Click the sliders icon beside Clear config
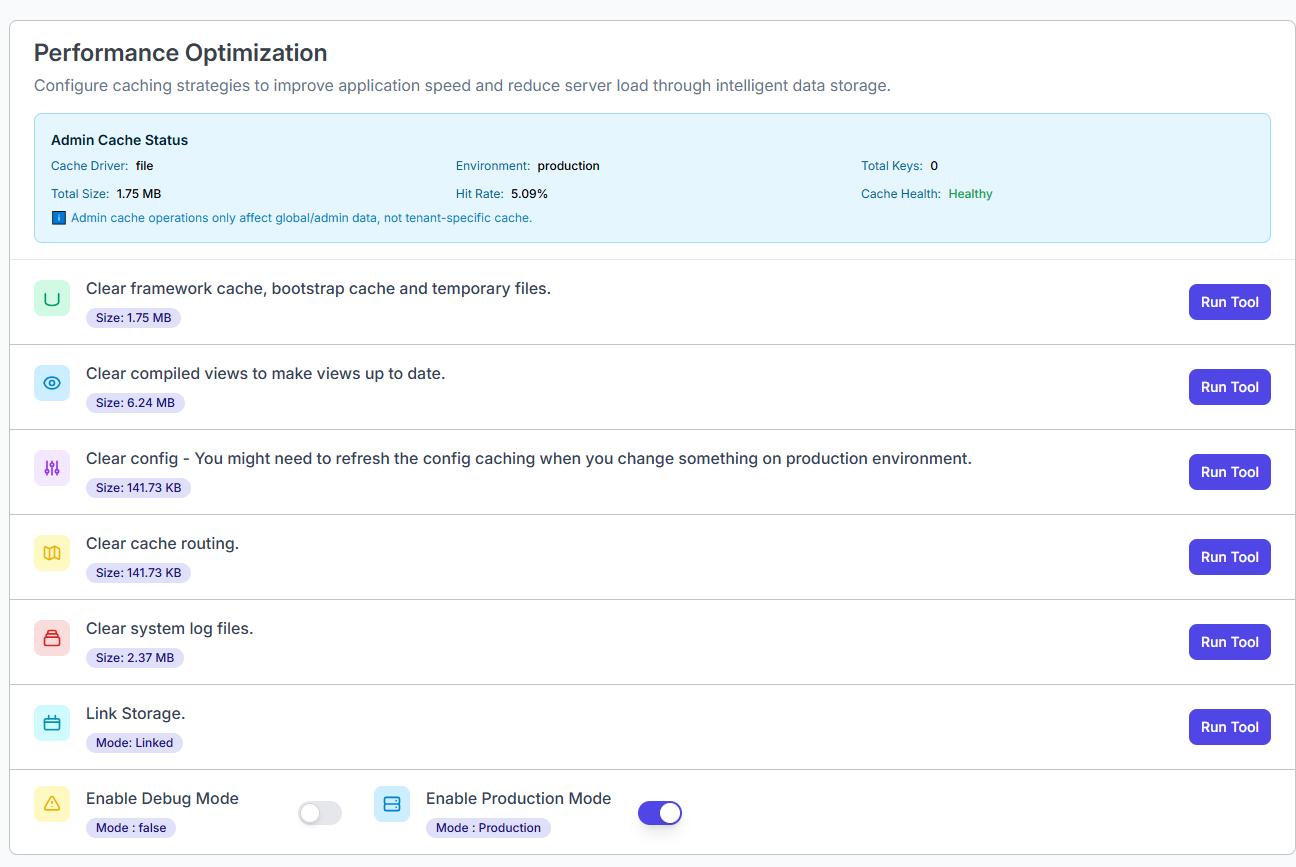 coord(52,468)
